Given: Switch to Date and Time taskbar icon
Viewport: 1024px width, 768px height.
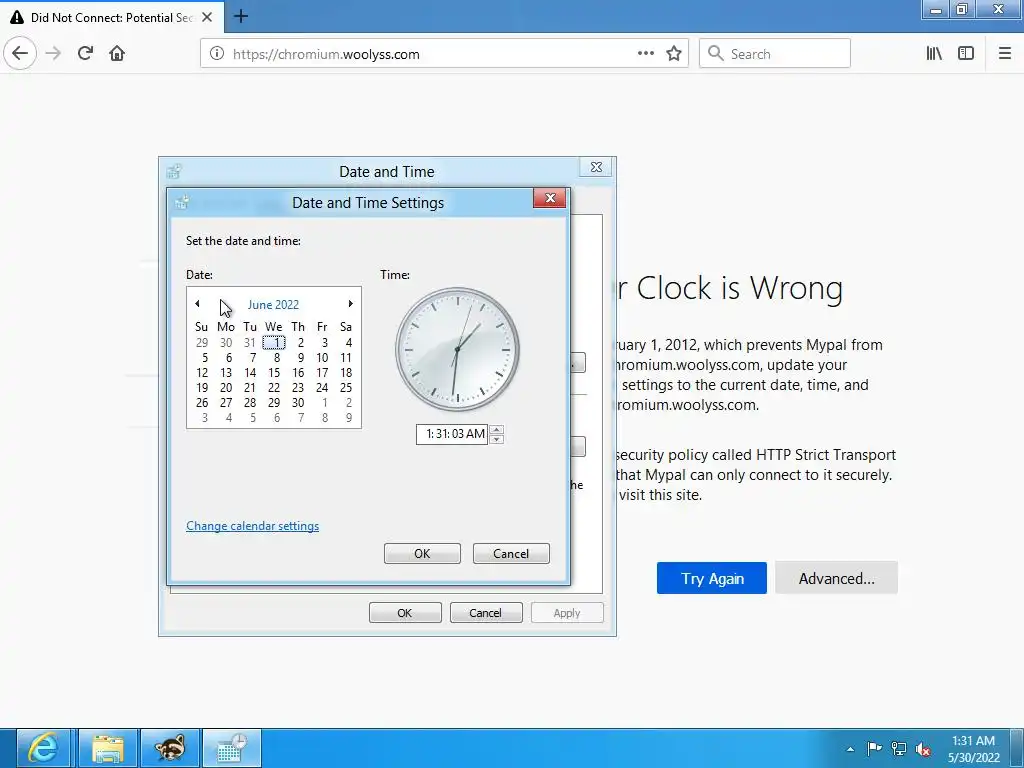Looking at the screenshot, I should pyautogui.click(x=232, y=748).
